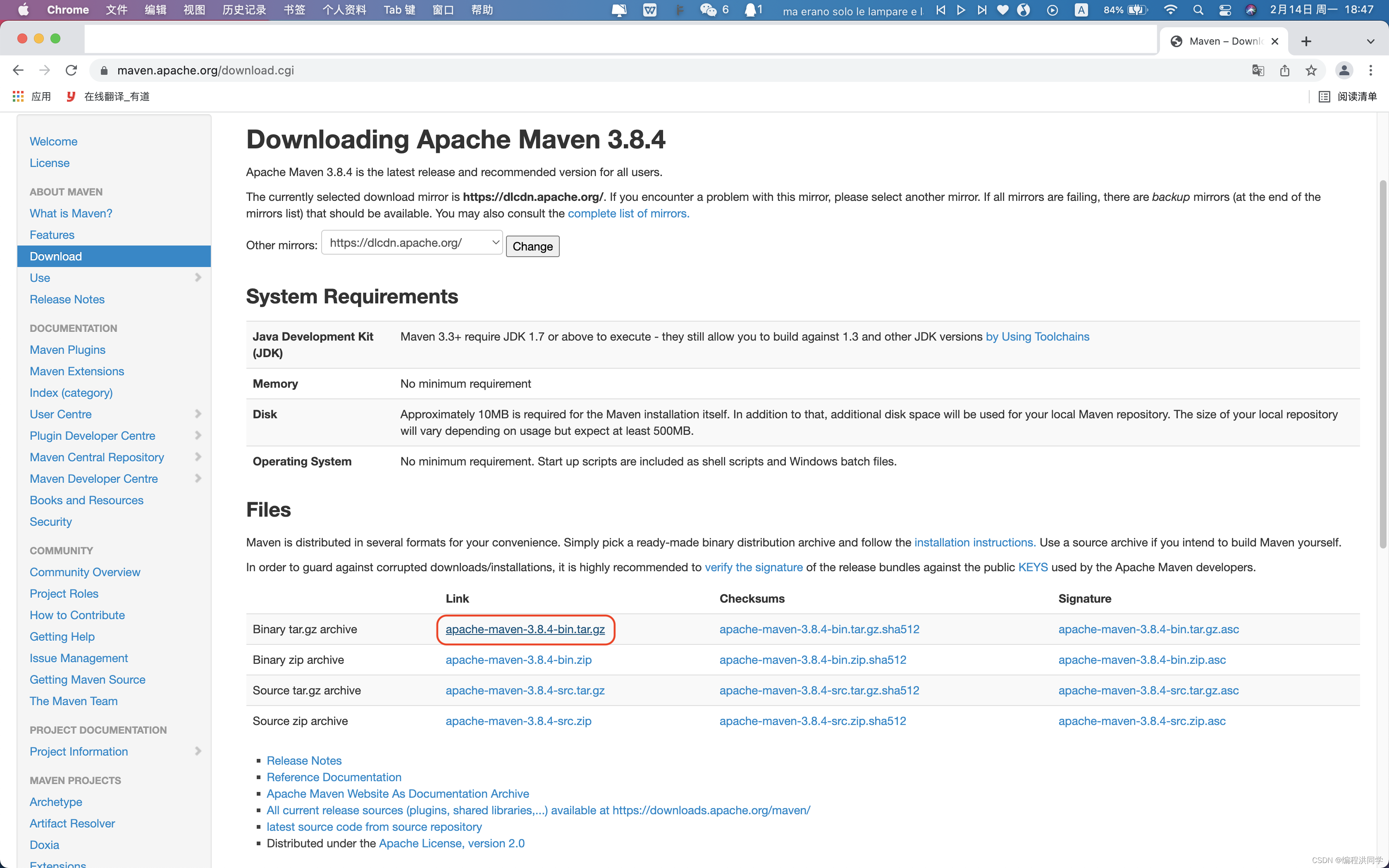
Task: Expand the tab search chevron
Action: (1371, 41)
